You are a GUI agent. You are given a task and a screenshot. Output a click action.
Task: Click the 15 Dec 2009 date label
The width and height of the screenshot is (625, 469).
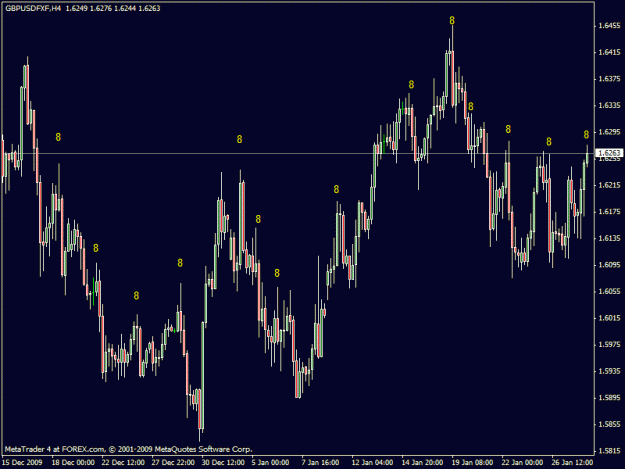pos(22,462)
